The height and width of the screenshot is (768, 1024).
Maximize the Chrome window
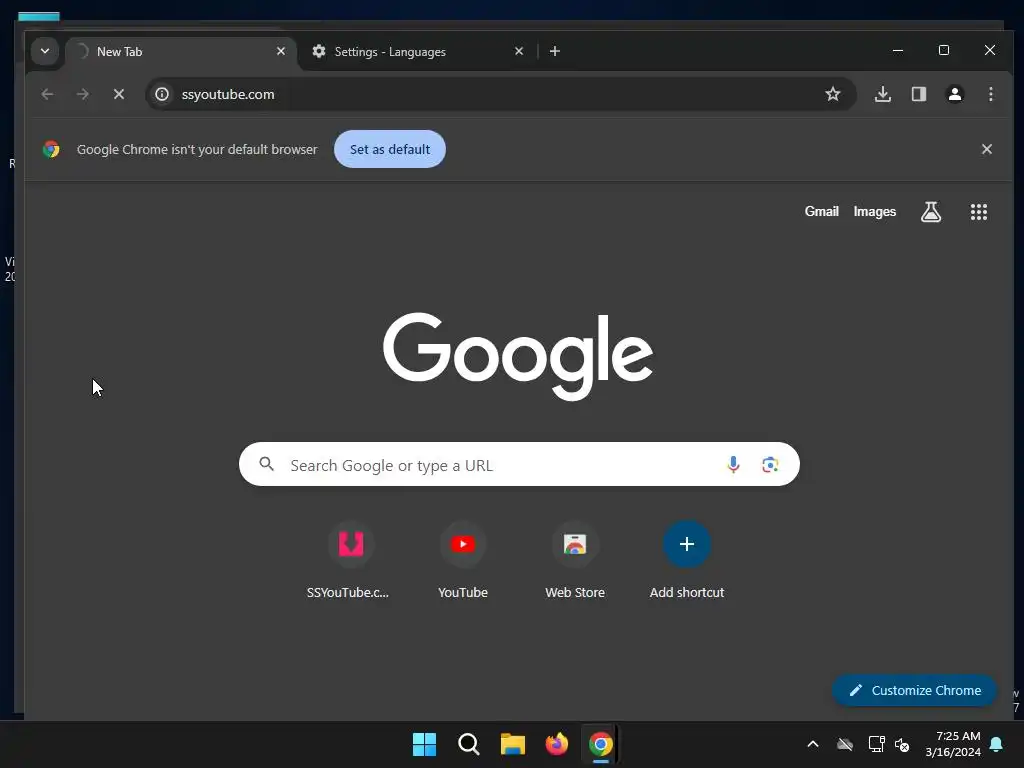944,50
